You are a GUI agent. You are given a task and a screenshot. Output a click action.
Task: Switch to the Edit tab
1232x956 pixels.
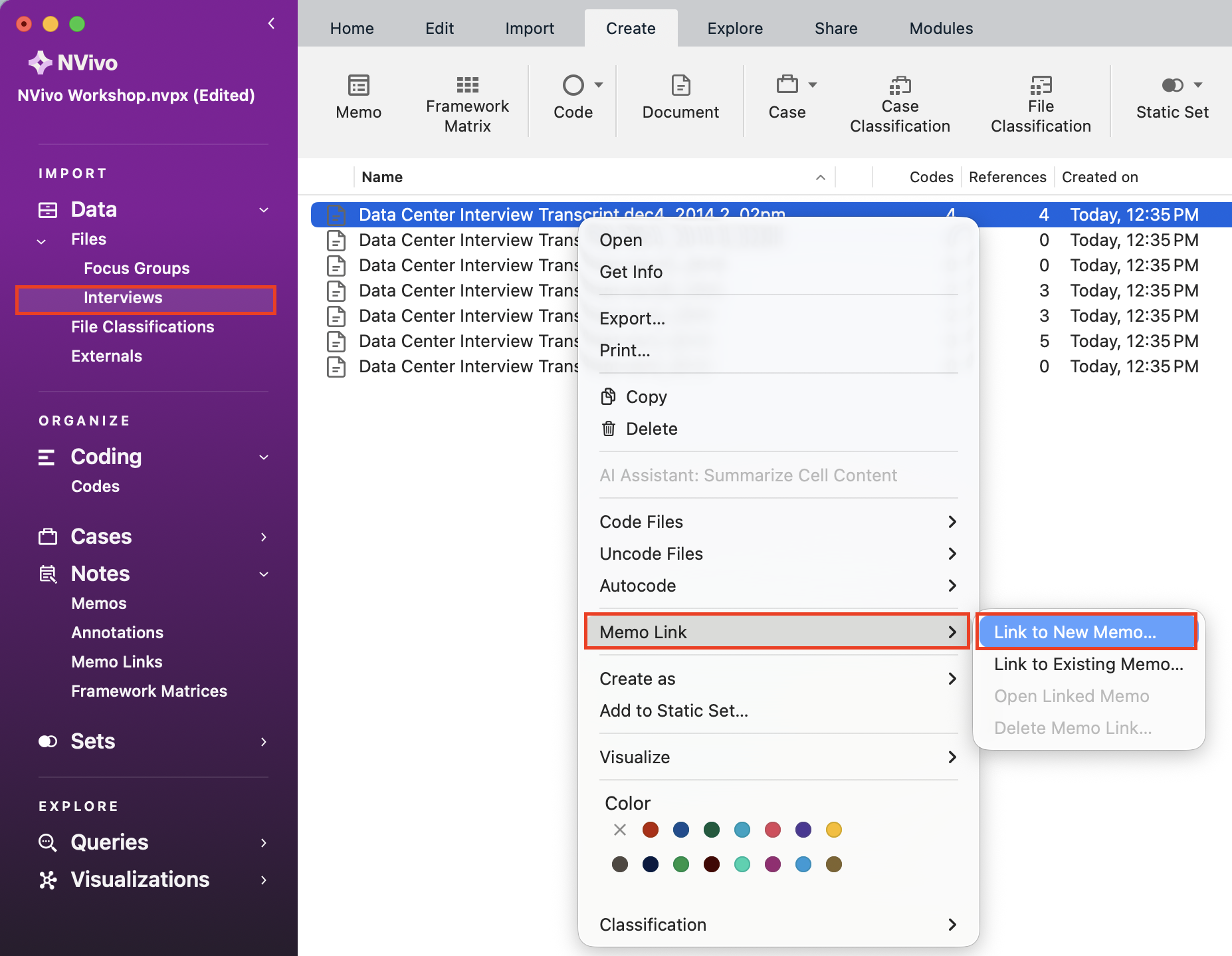point(440,29)
